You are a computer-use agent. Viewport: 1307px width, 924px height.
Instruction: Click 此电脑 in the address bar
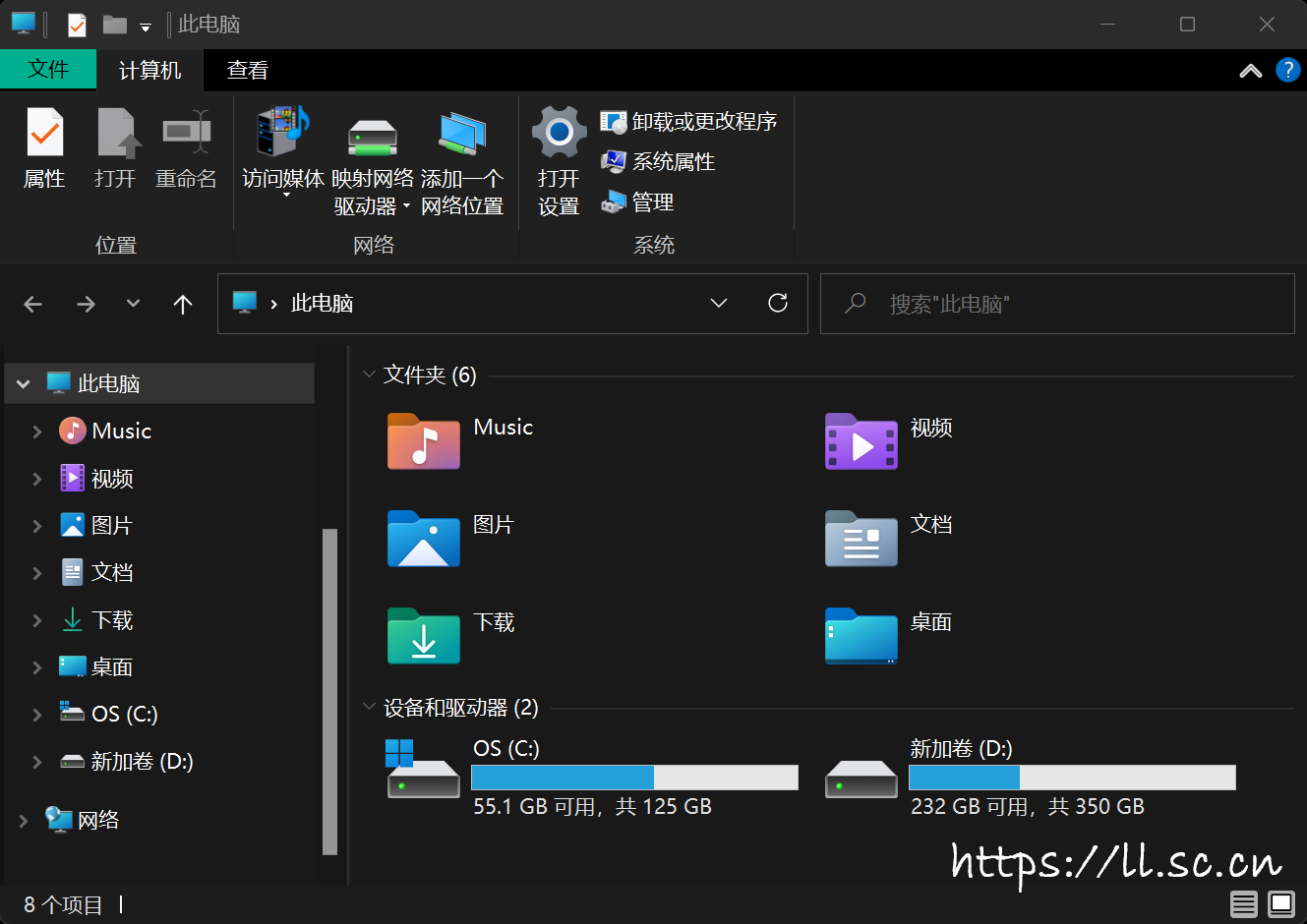[322, 304]
